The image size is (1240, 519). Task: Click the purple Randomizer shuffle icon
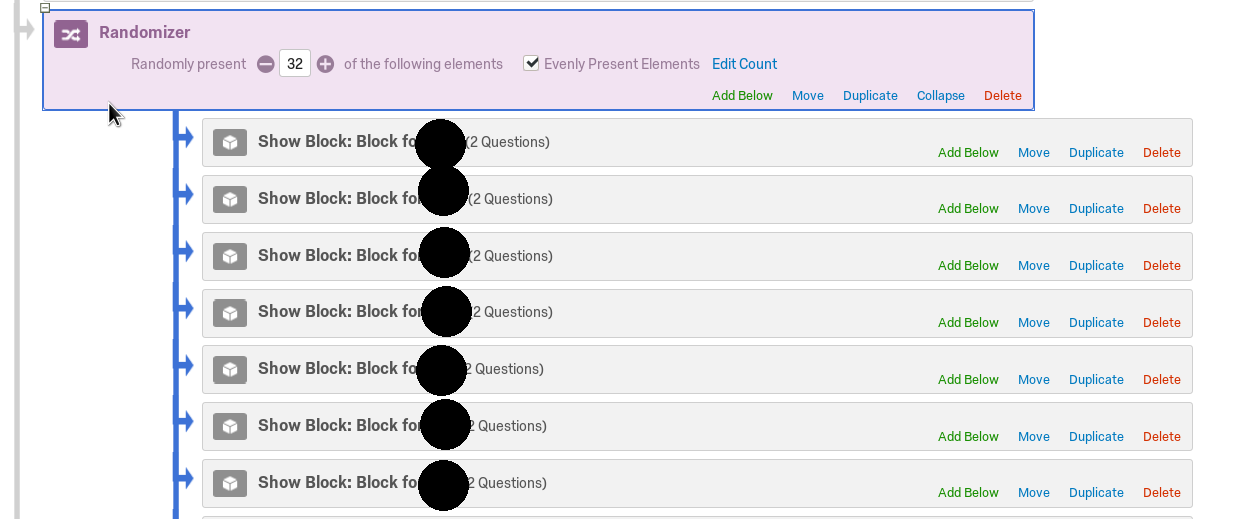pyautogui.click(x=71, y=34)
